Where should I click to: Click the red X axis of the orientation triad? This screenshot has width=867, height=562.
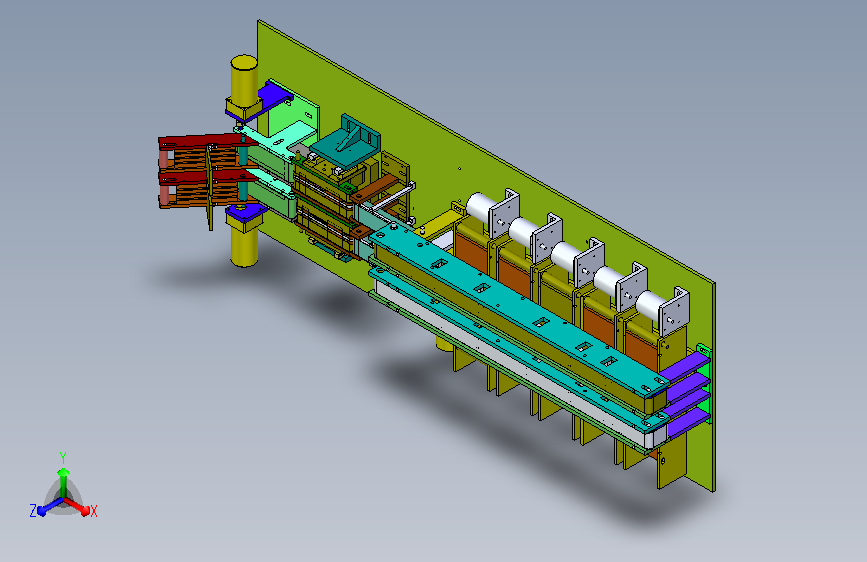pos(77,506)
